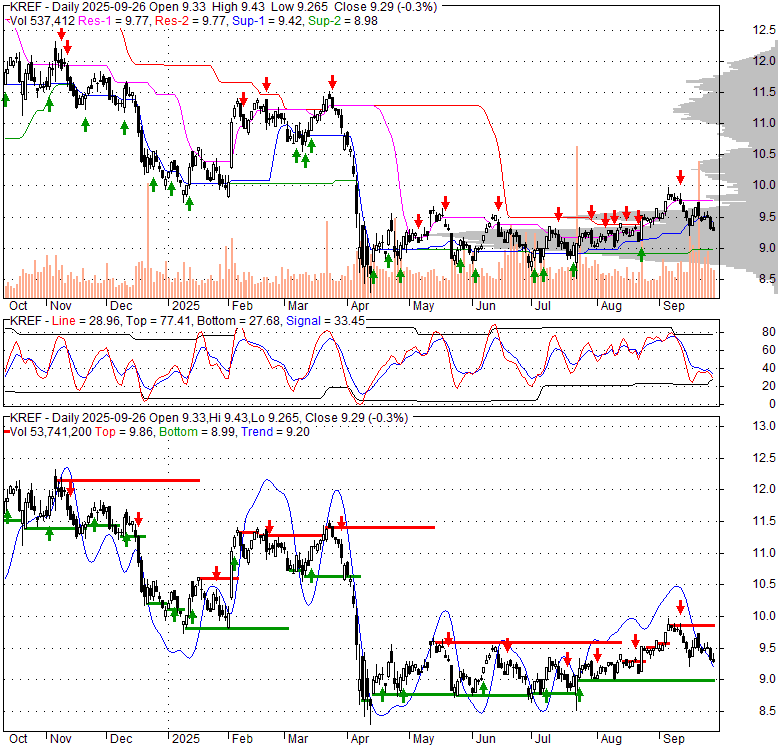Select the 'Line = 28.96' oscillator value
Screen dimensions: 780x745
86,321
